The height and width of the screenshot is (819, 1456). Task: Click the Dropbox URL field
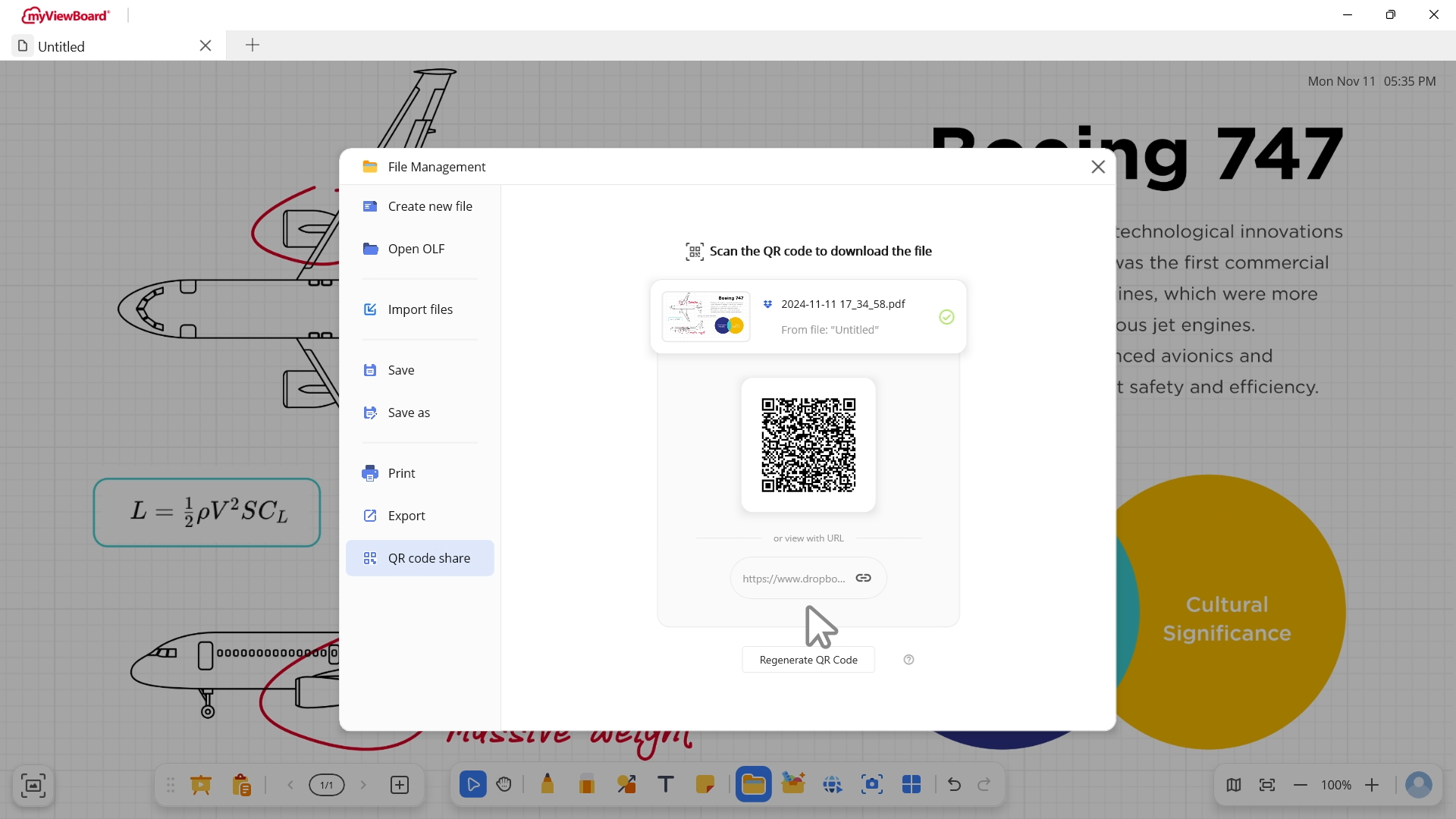pos(808,578)
